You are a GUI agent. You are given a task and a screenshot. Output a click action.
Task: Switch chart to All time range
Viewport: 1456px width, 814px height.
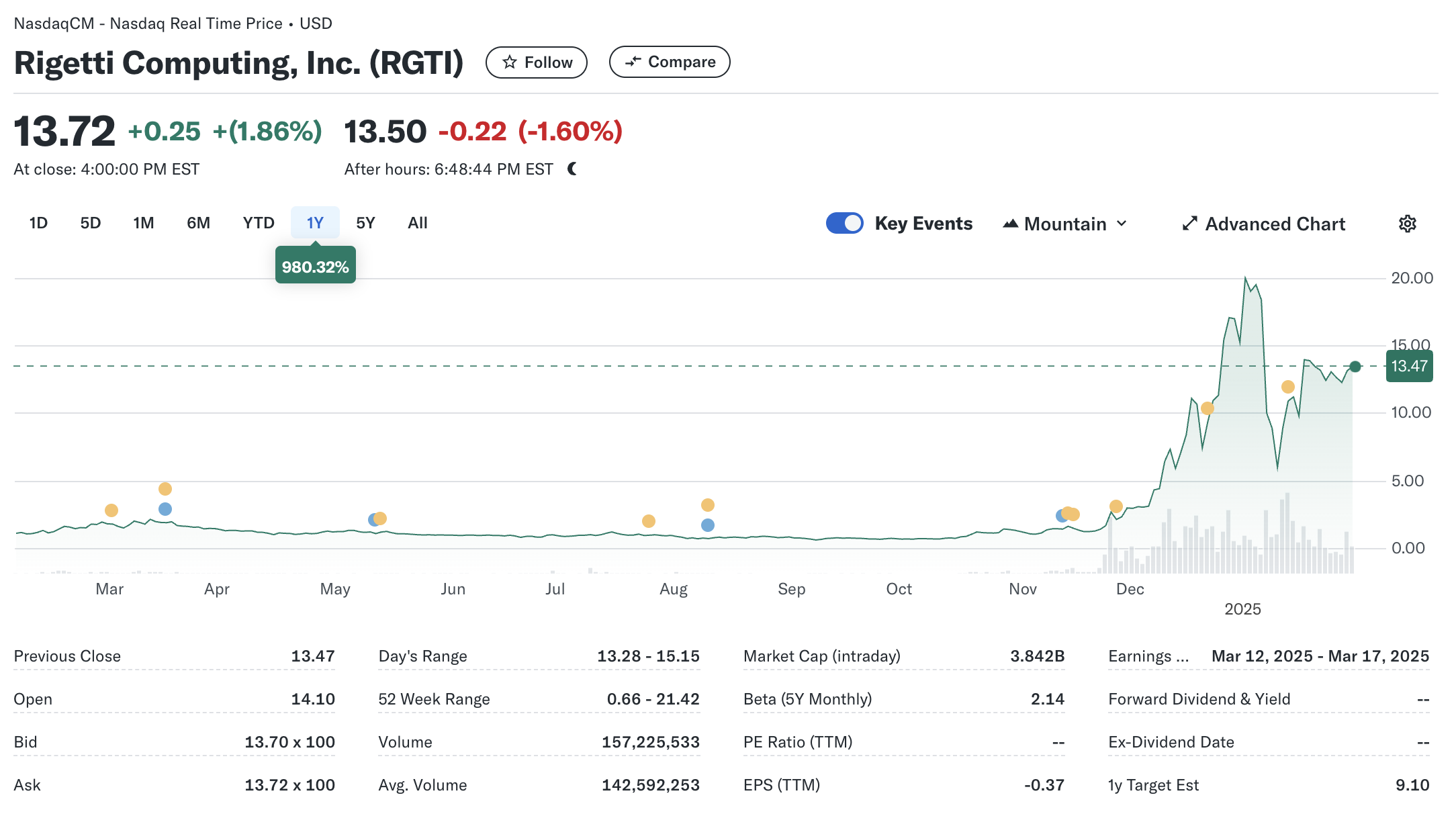[417, 223]
